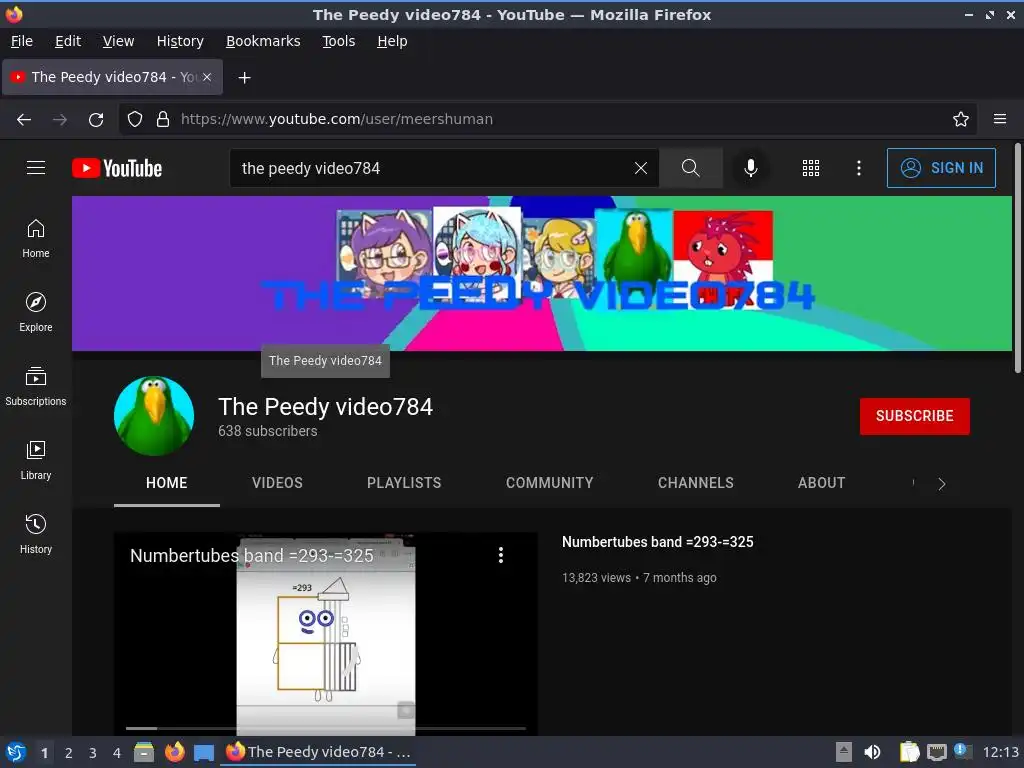Open tracking protection shield info
This screenshot has height=768, width=1024.
pyautogui.click(x=135, y=119)
